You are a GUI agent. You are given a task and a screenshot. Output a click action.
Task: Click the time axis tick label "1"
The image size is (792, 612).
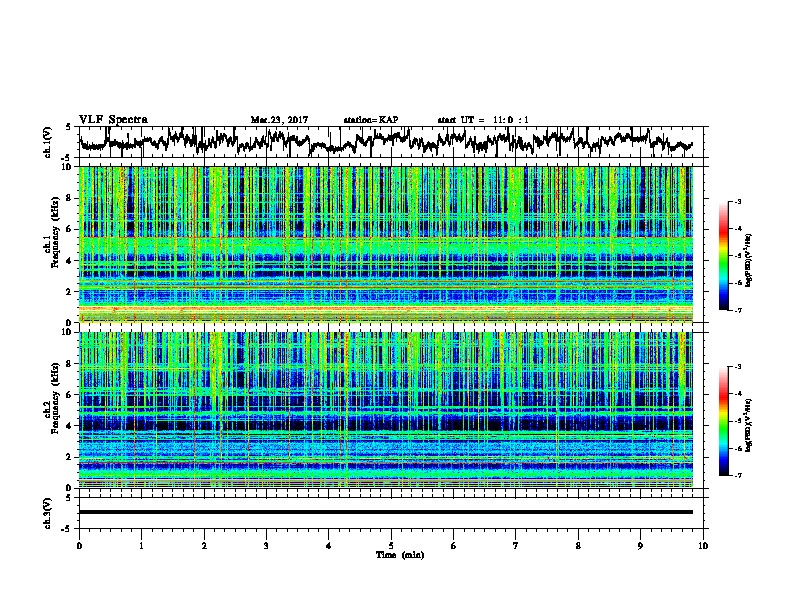coord(142,546)
